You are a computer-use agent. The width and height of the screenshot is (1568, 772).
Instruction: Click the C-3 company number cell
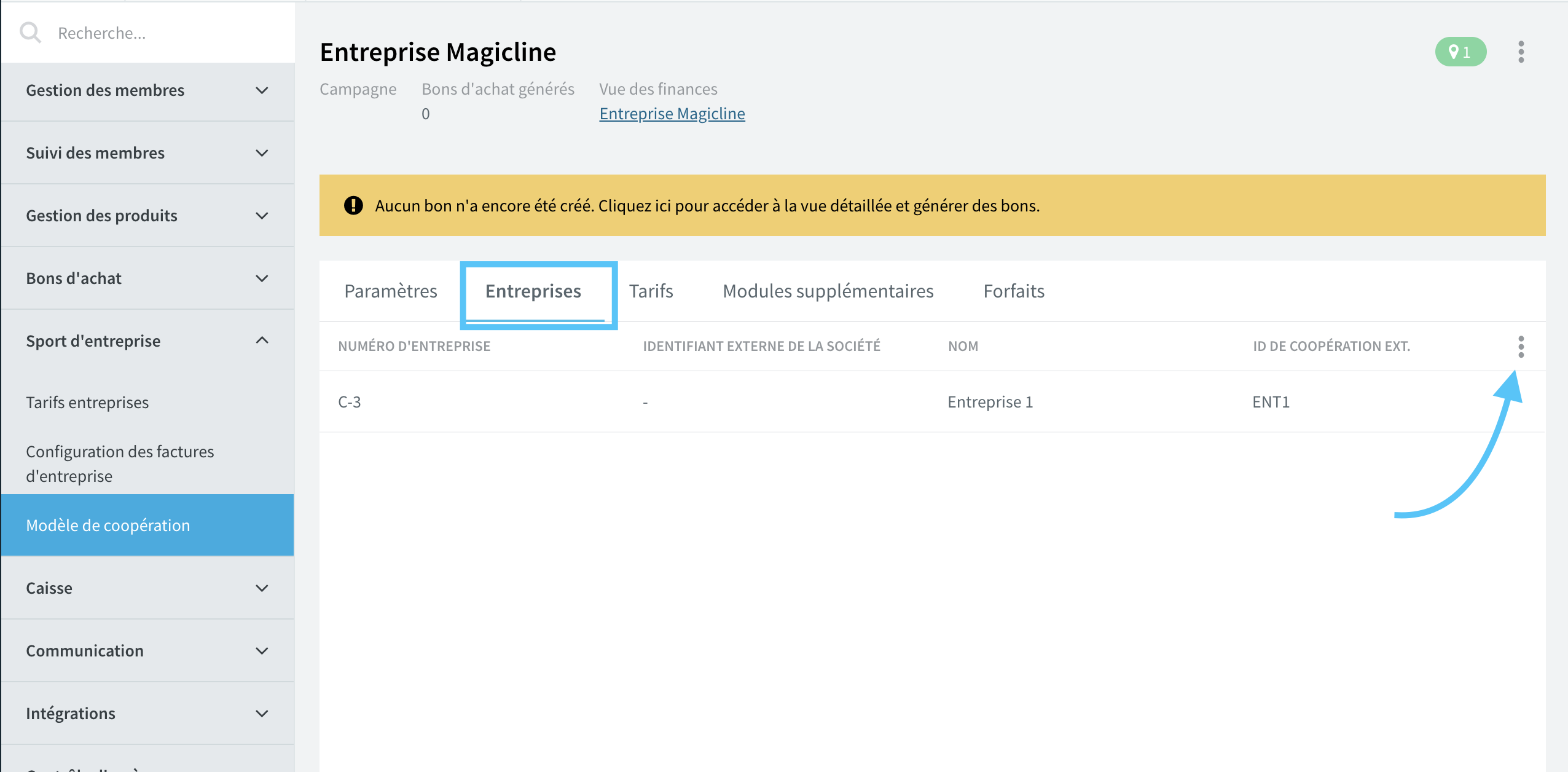pyautogui.click(x=350, y=402)
